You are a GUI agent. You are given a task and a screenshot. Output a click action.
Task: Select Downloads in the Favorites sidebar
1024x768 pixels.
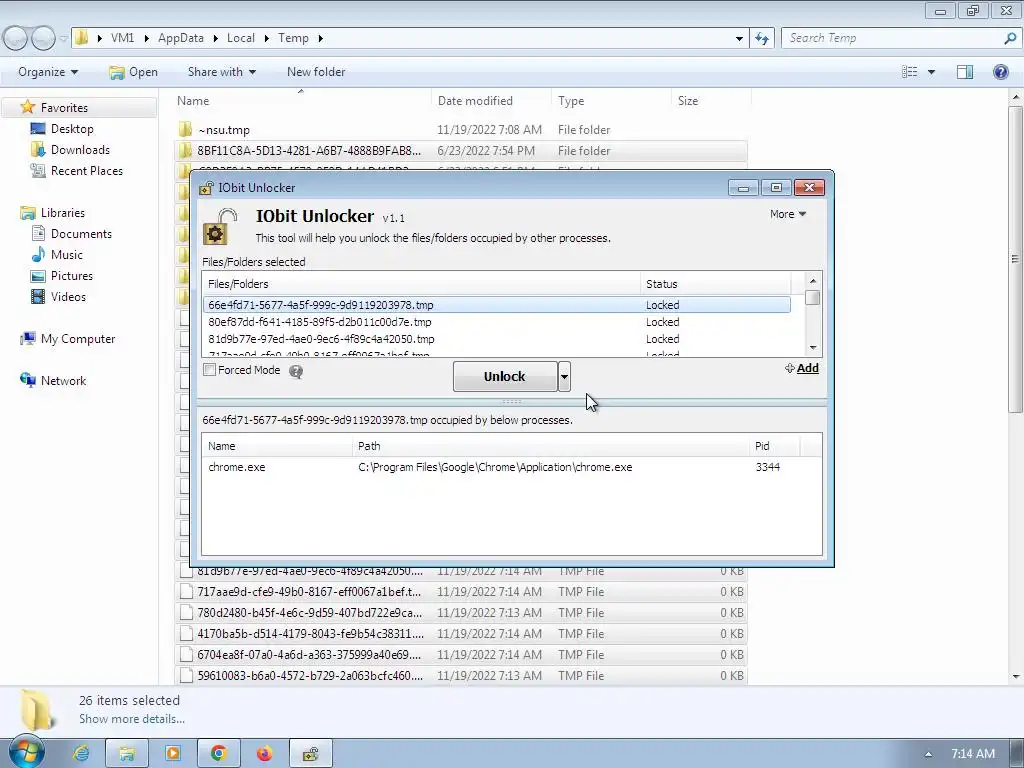(x=70, y=150)
